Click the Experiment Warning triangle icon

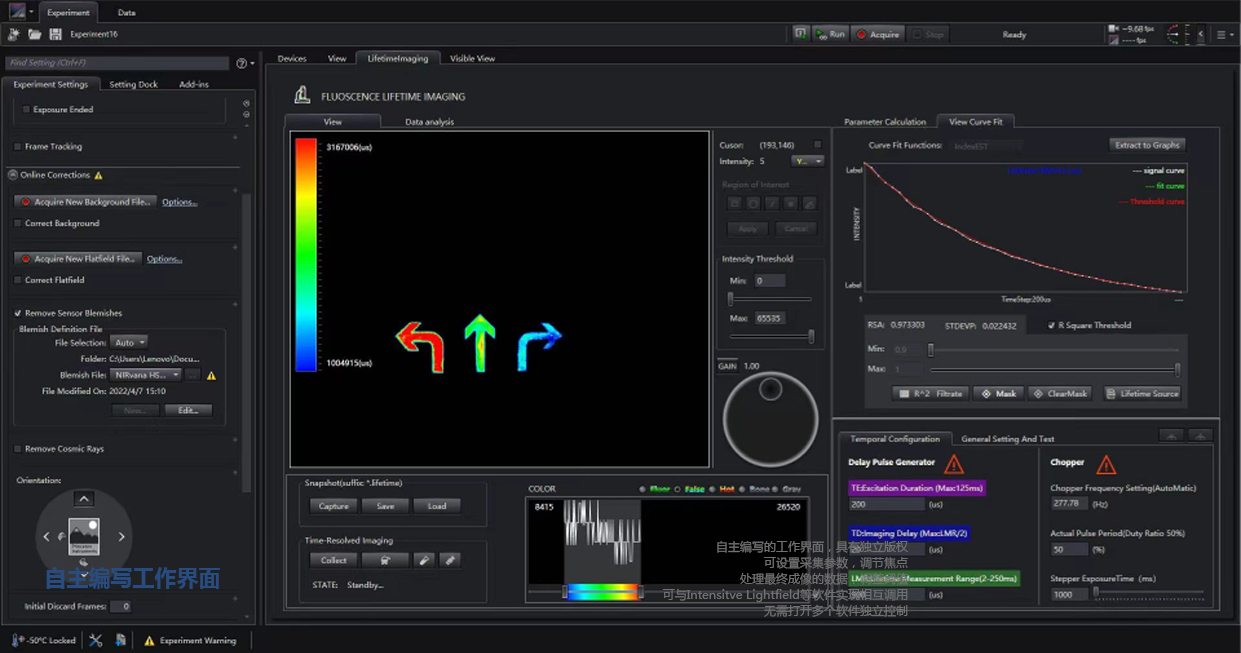149,640
